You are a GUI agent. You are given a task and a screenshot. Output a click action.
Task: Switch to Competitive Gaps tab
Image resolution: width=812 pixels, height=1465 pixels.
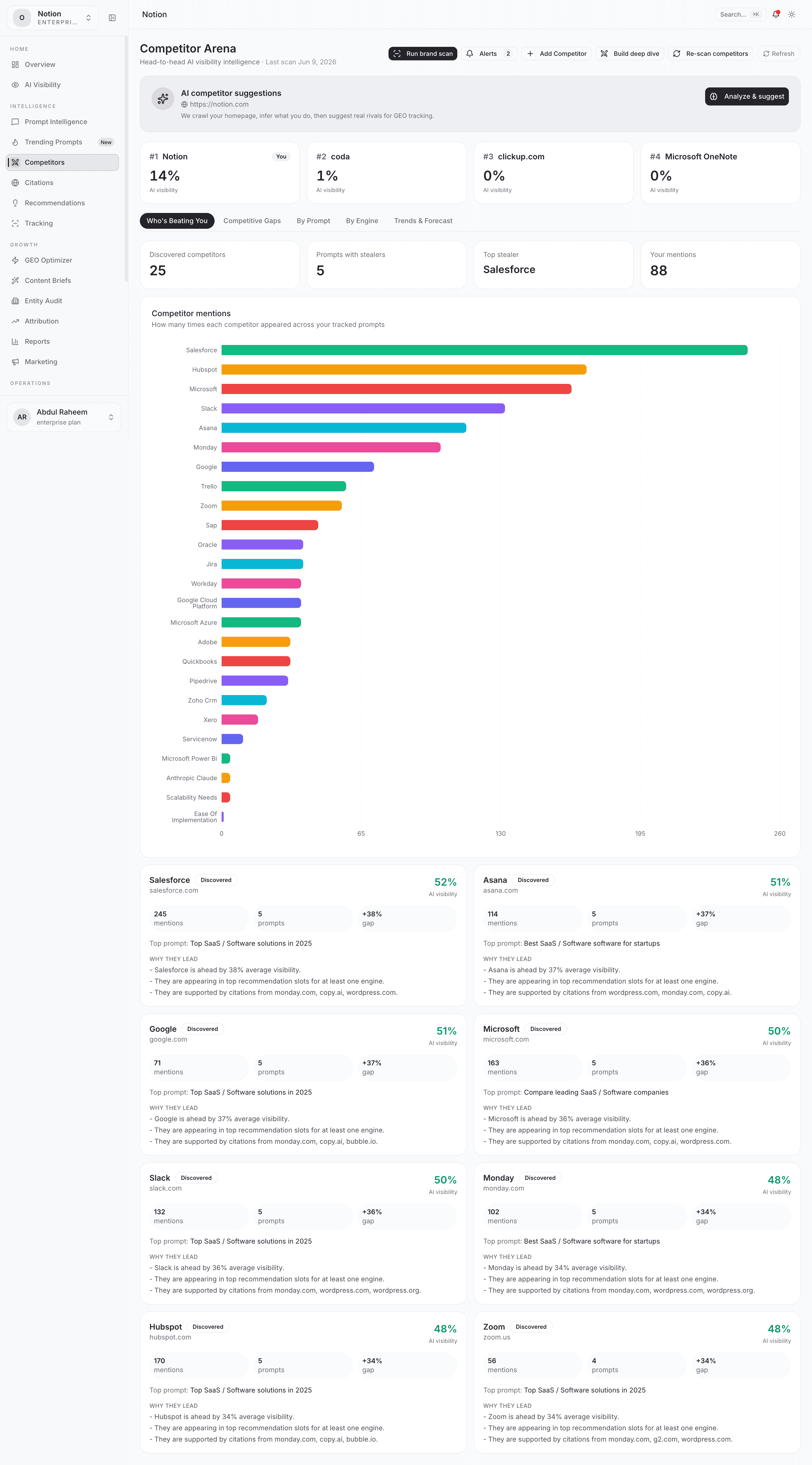click(x=252, y=221)
